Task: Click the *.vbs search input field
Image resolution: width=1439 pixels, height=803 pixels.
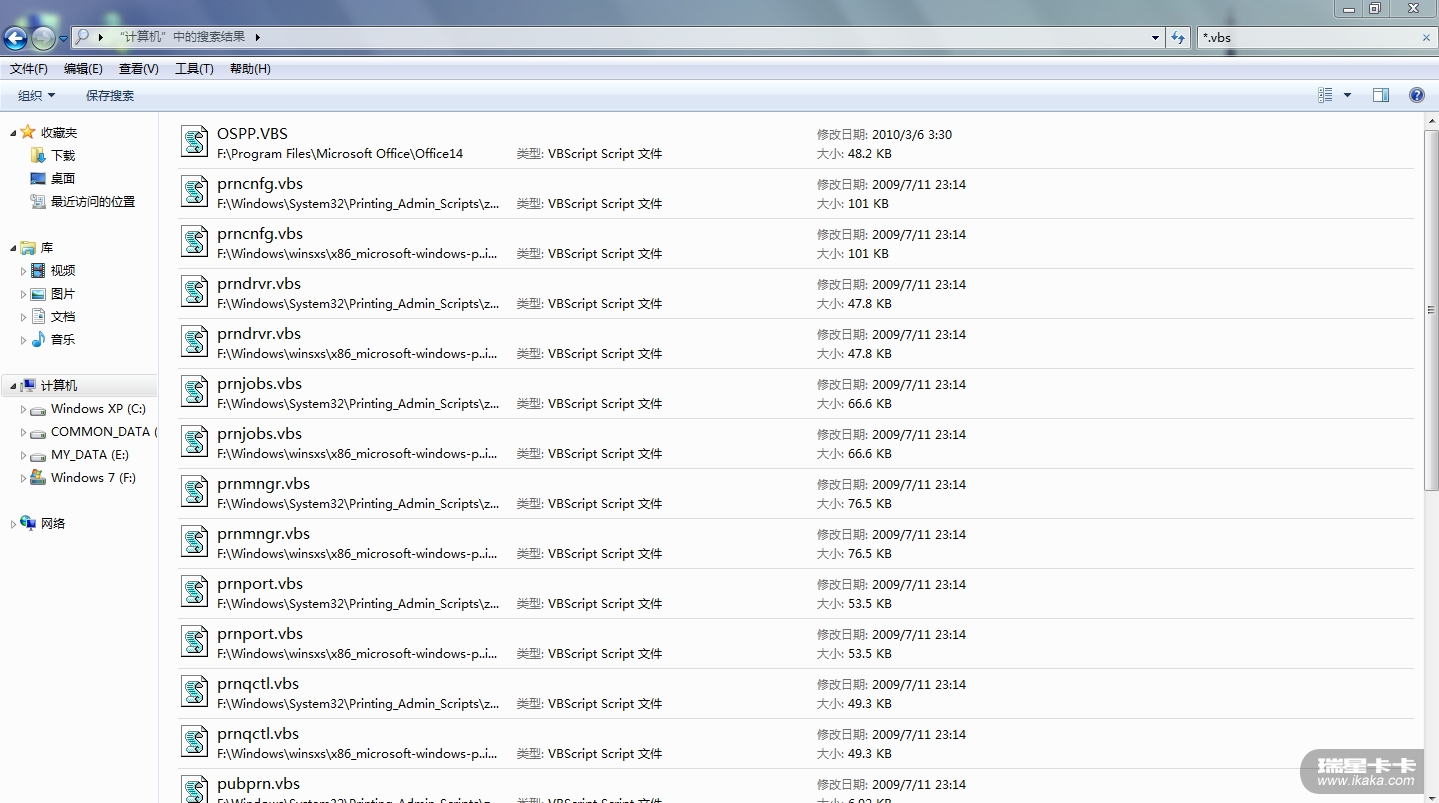Action: (x=1307, y=38)
